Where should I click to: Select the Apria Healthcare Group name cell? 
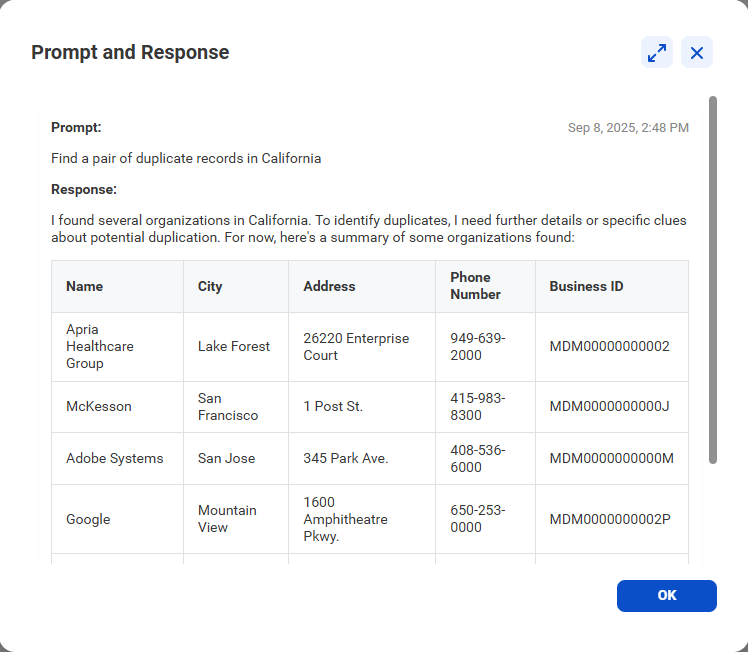(117, 347)
